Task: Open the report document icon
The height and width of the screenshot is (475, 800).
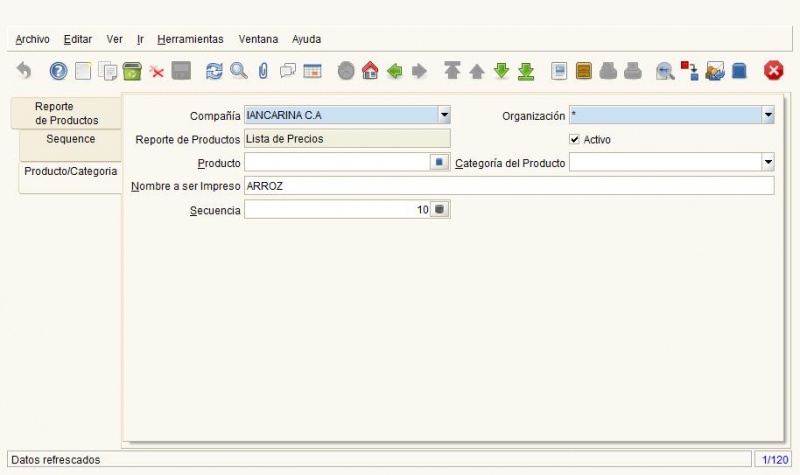Action: coord(559,70)
